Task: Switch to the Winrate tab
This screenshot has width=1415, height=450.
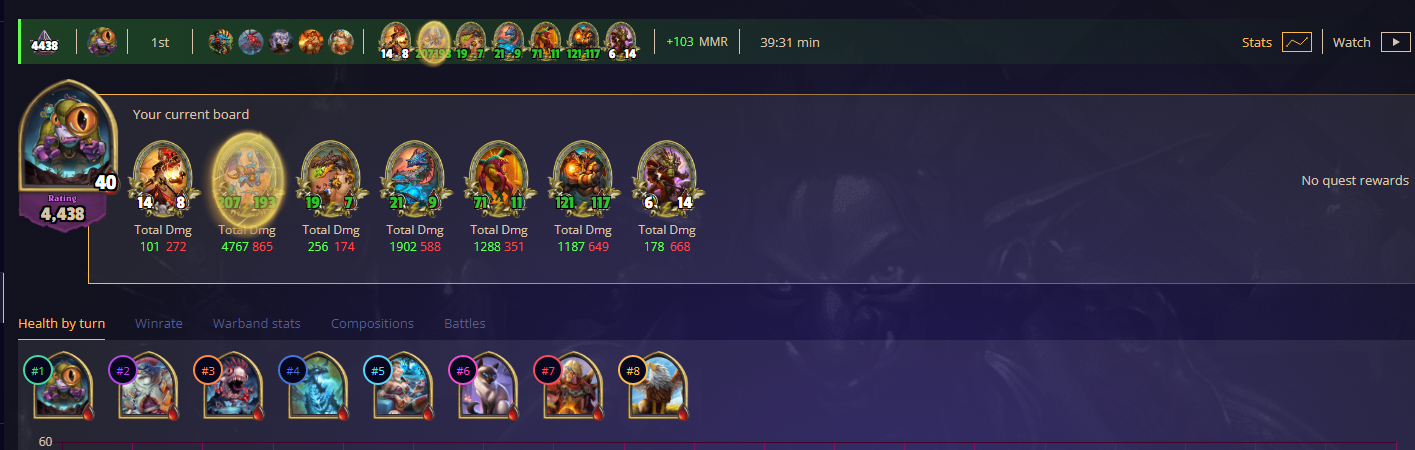Action: click(x=158, y=323)
